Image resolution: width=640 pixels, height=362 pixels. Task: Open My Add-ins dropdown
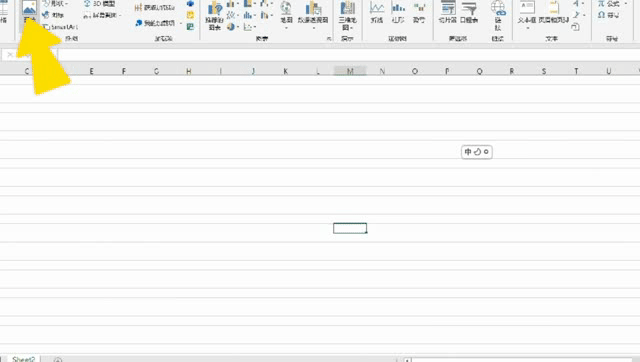[x=159, y=23]
